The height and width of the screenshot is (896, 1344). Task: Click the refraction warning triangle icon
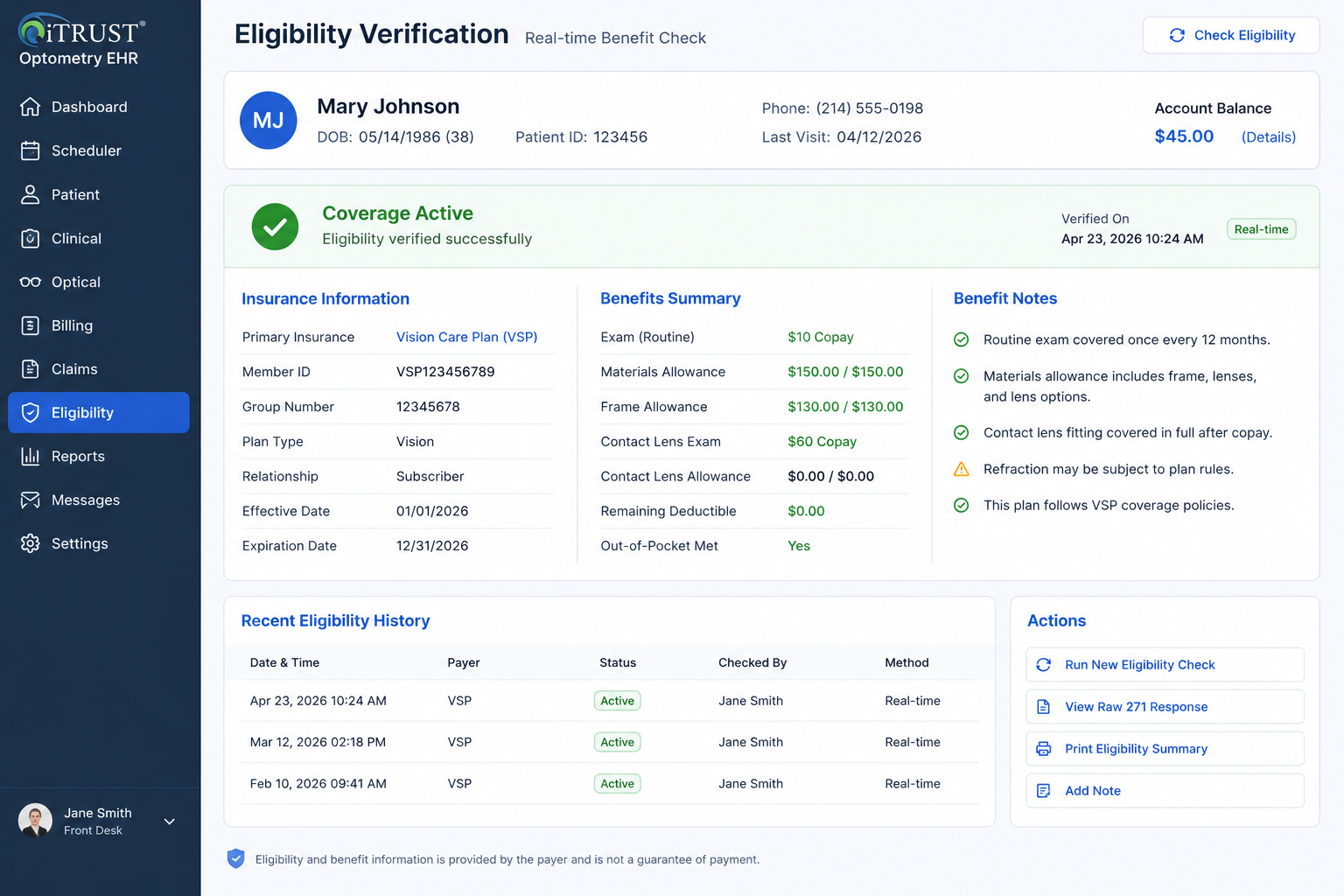(x=961, y=469)
